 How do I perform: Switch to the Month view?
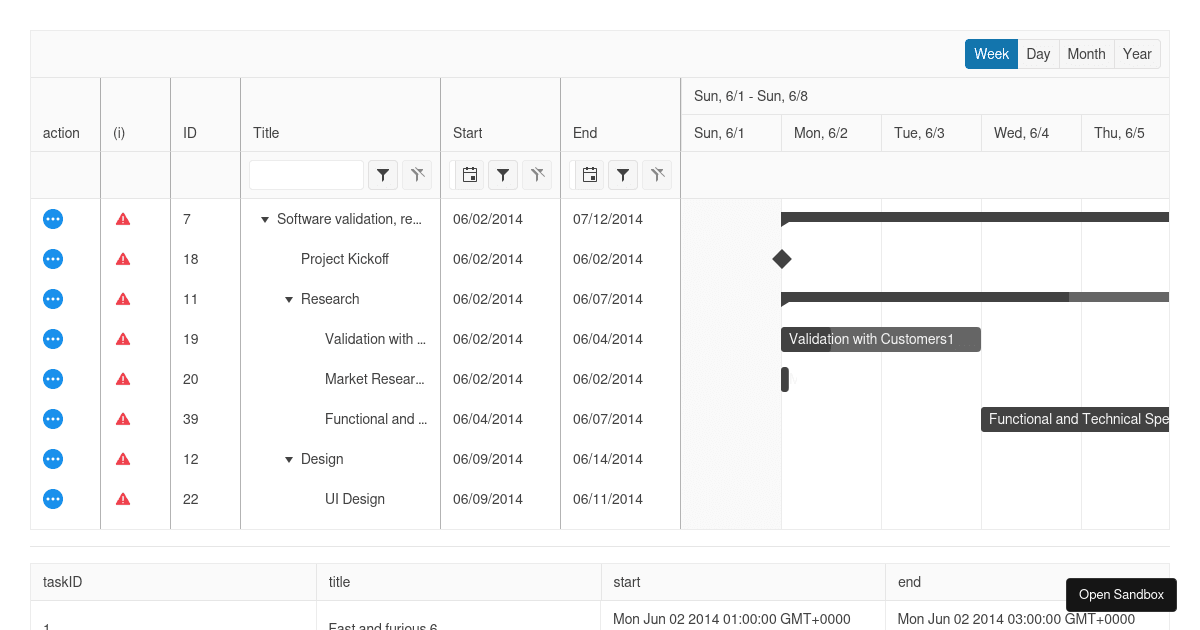point(1086,54)
